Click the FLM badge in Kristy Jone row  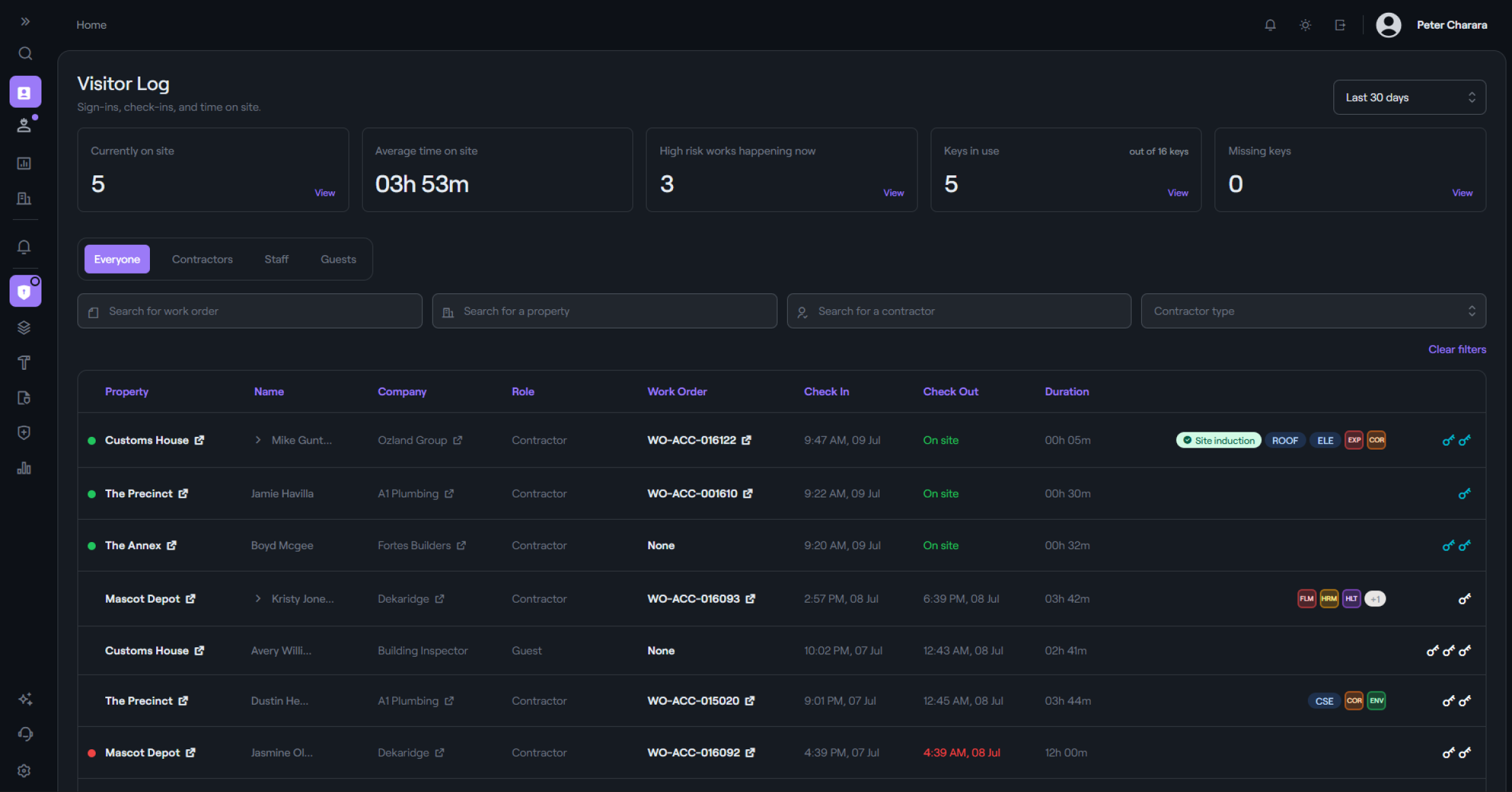pos(1307,598)
